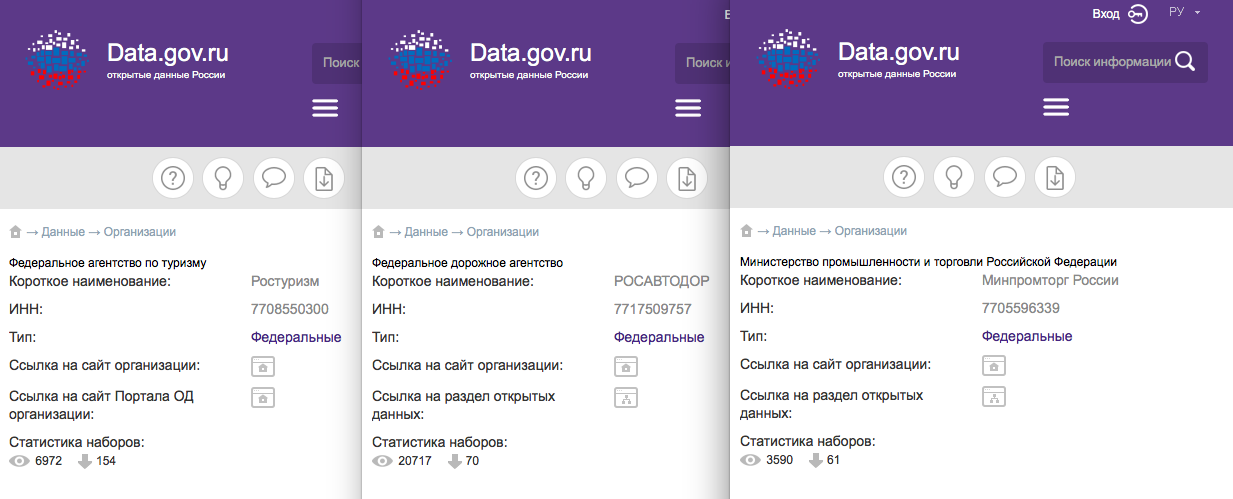The width and height of the screenshot is (1233, 499).
Task: Click Организации breadcrumb in Minpromtorg panel
Action: pyautogui.click(x=871, y=231)
